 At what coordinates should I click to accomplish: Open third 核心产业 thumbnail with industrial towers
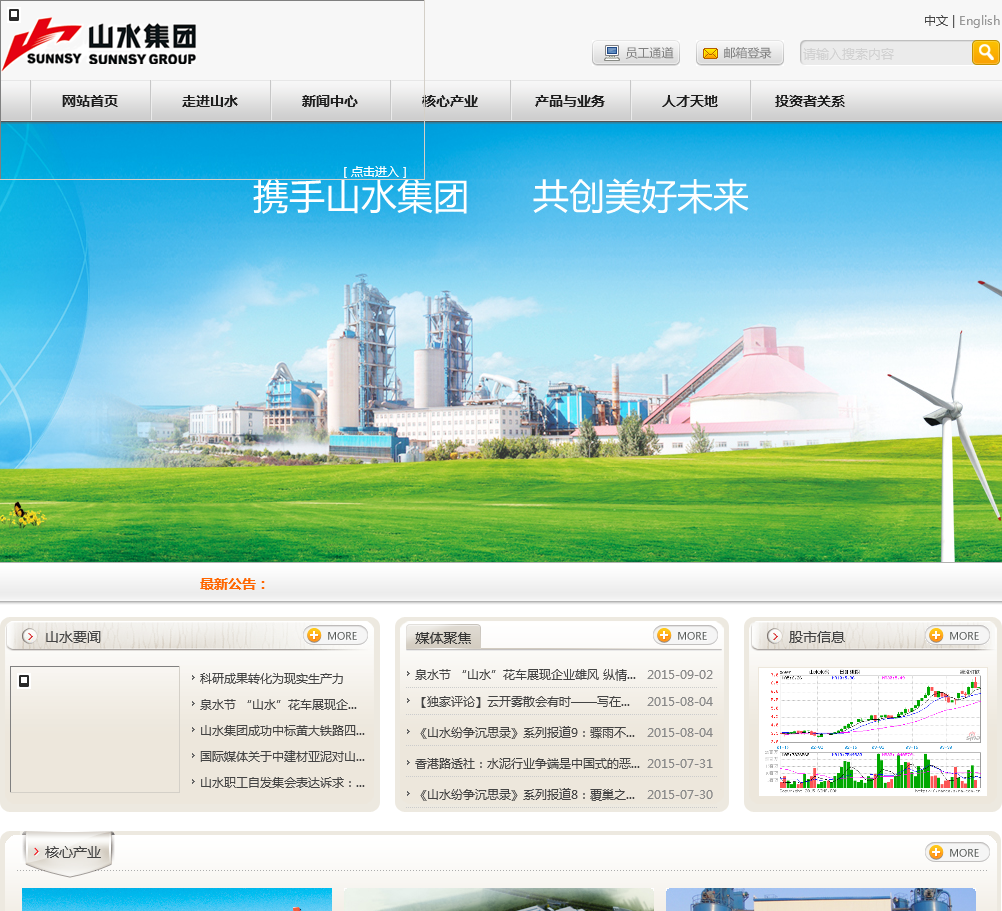pyautogui.click(x=821, y=900)
